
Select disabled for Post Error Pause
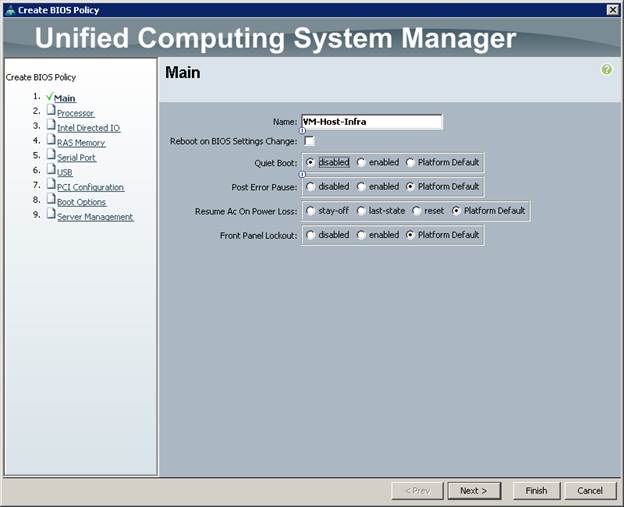point(310,187)
